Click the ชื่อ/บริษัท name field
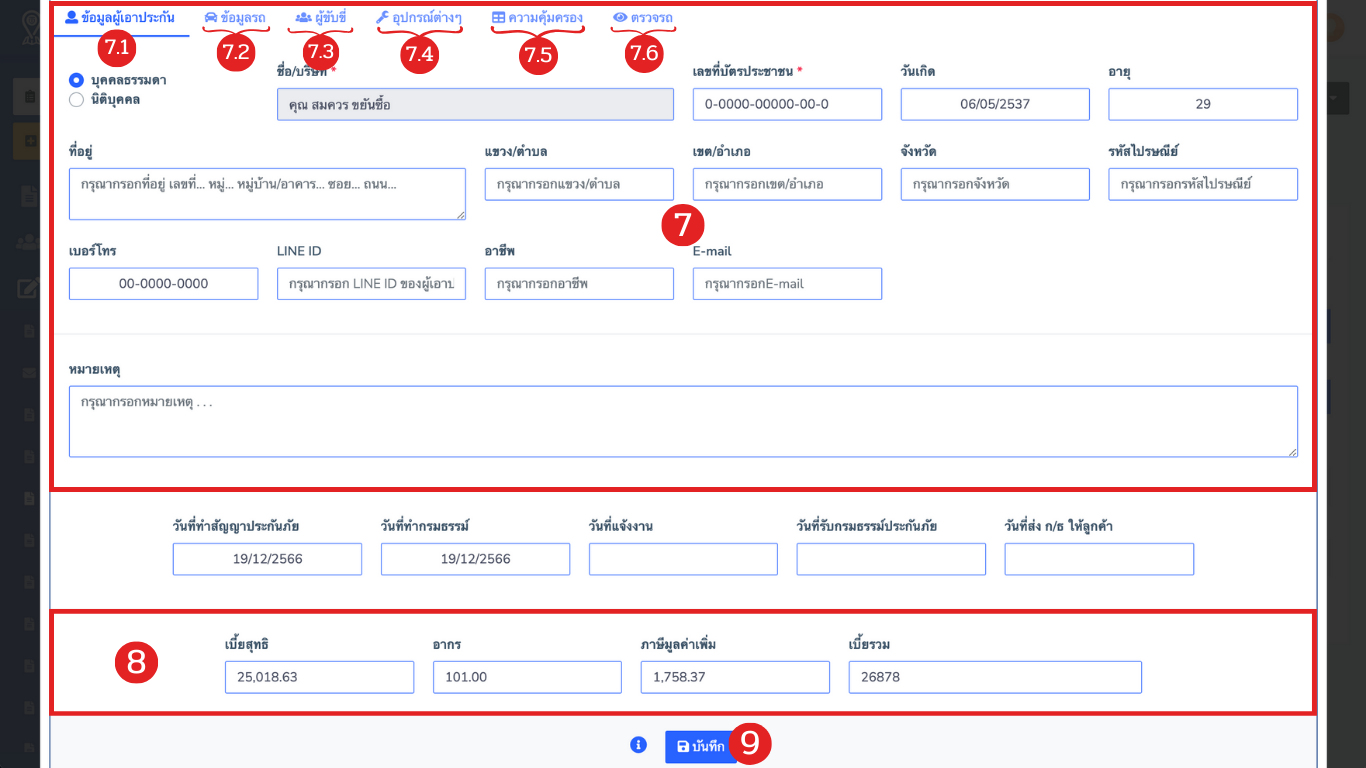Viewport: 1366px width, 768px height. pyautogui.click(x=475, y=104)
